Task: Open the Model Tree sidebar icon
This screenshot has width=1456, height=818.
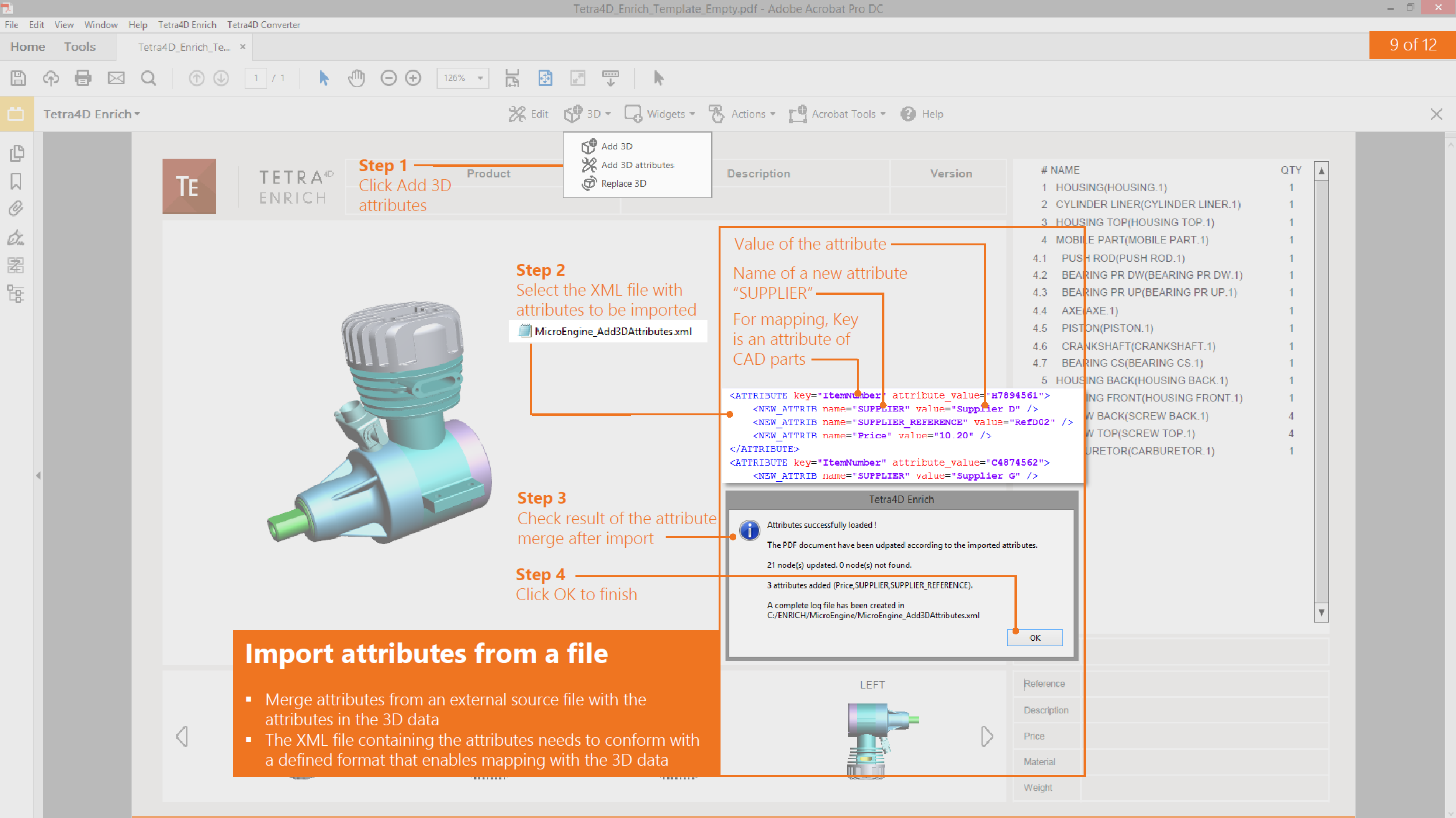Action: [x=16, y=294]
